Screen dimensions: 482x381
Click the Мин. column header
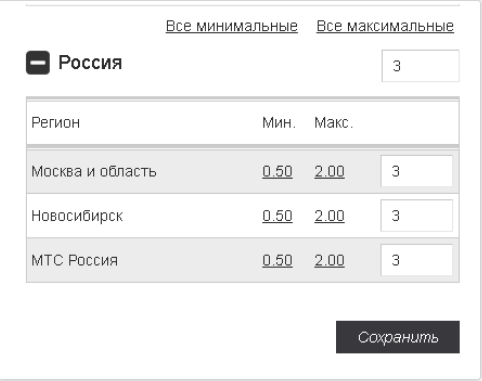[279, 123]
